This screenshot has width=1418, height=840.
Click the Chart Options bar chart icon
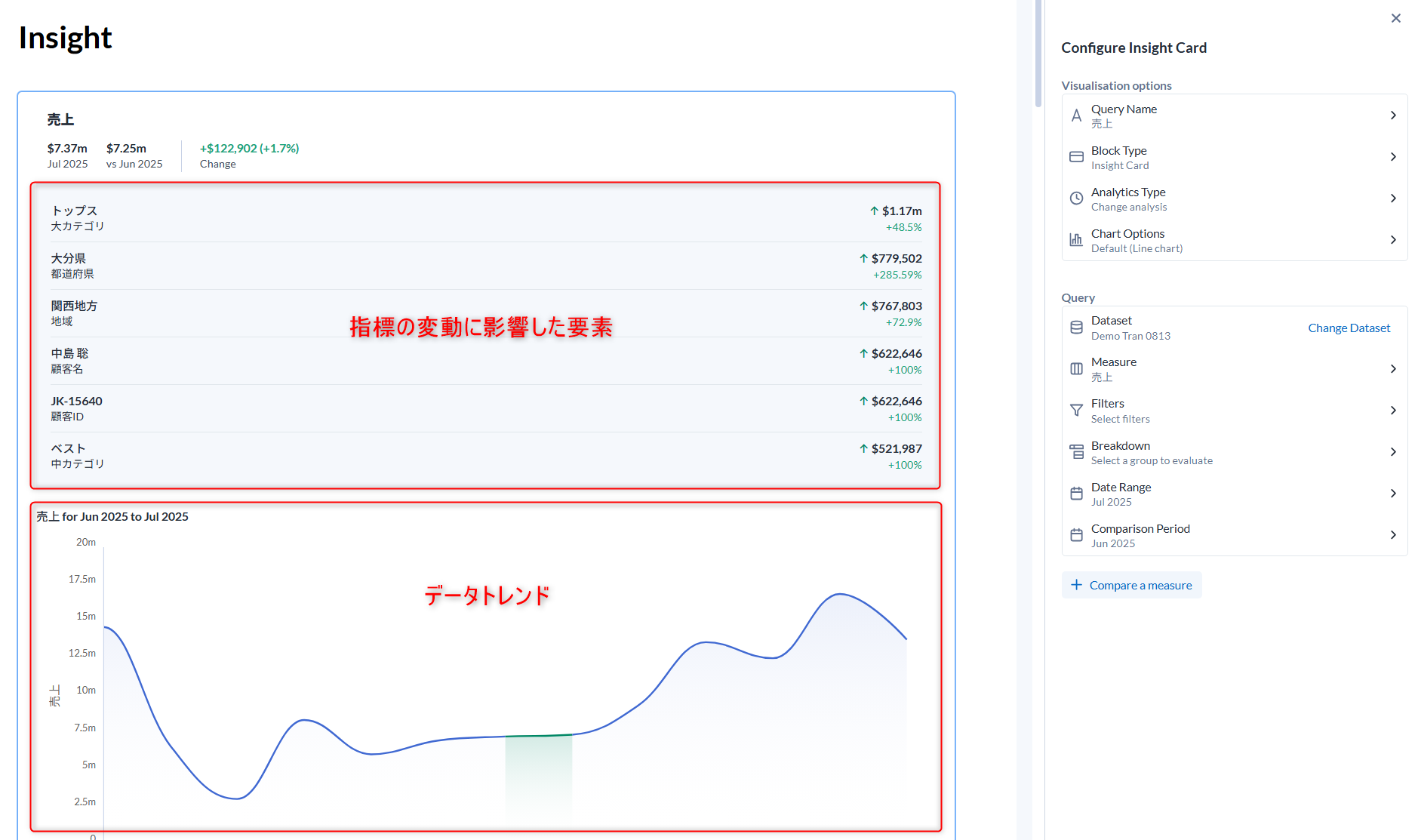coord(1076,240)
